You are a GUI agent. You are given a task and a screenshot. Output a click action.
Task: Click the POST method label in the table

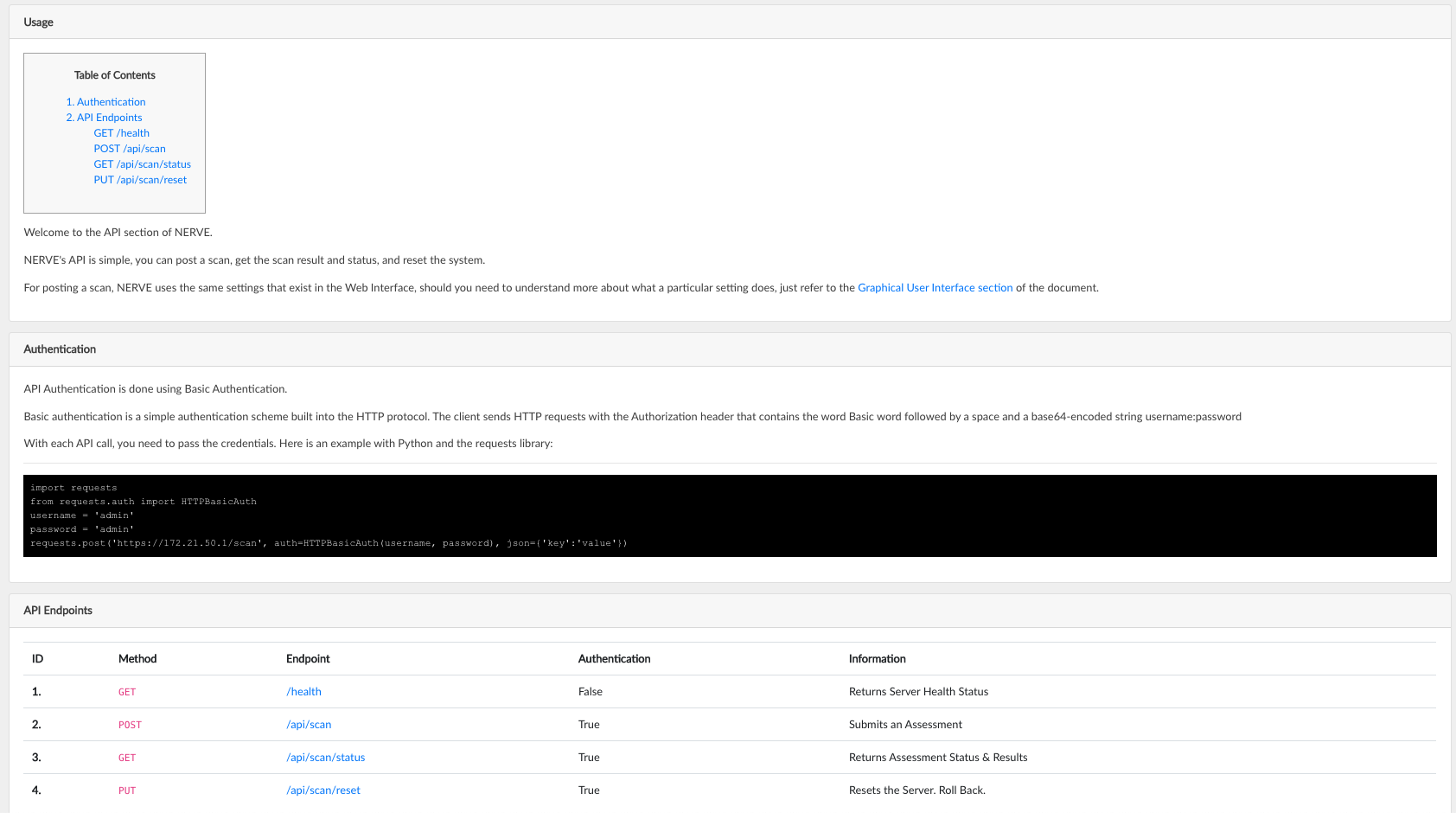click(130, 725)
